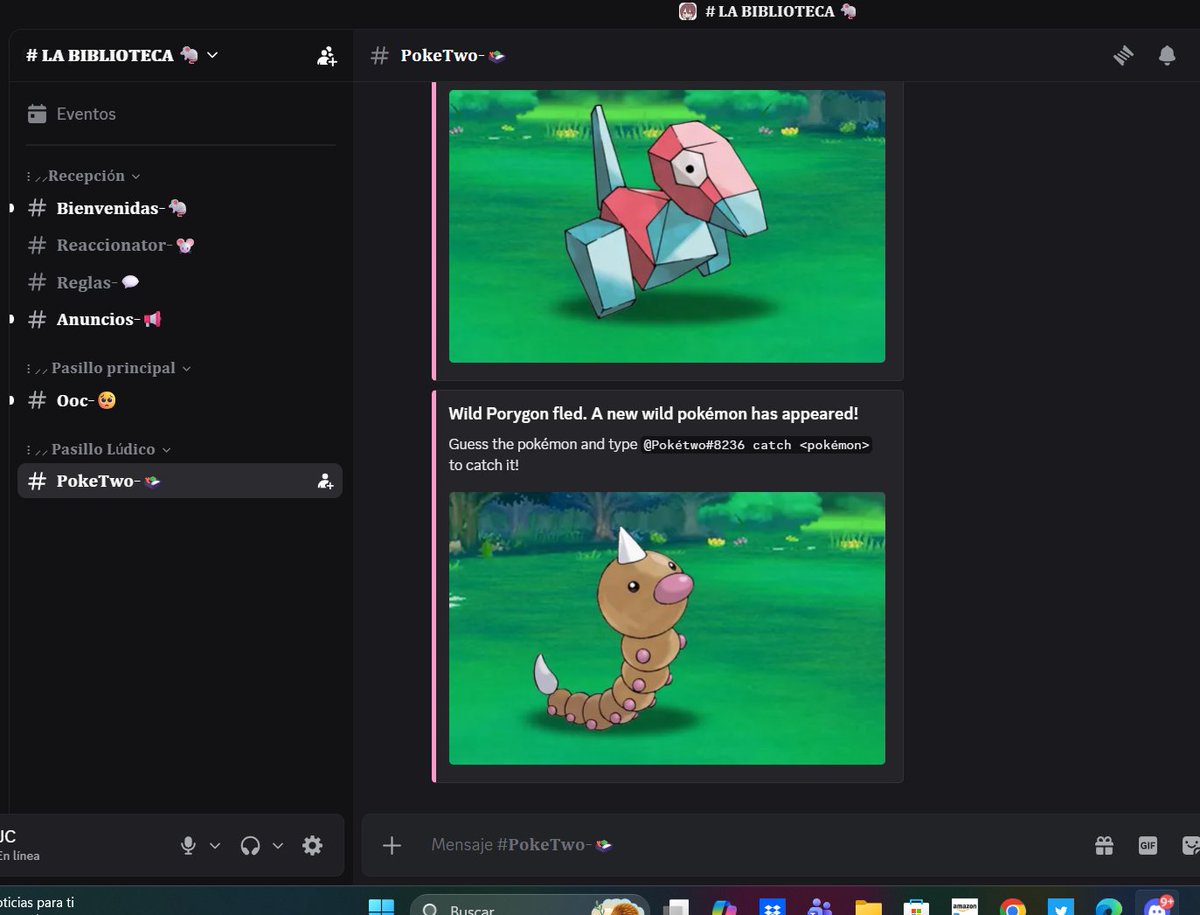Open File Explorer from the taskbar
The height and width of the screenshot is (915, 1200).
[x=868, y=907]
